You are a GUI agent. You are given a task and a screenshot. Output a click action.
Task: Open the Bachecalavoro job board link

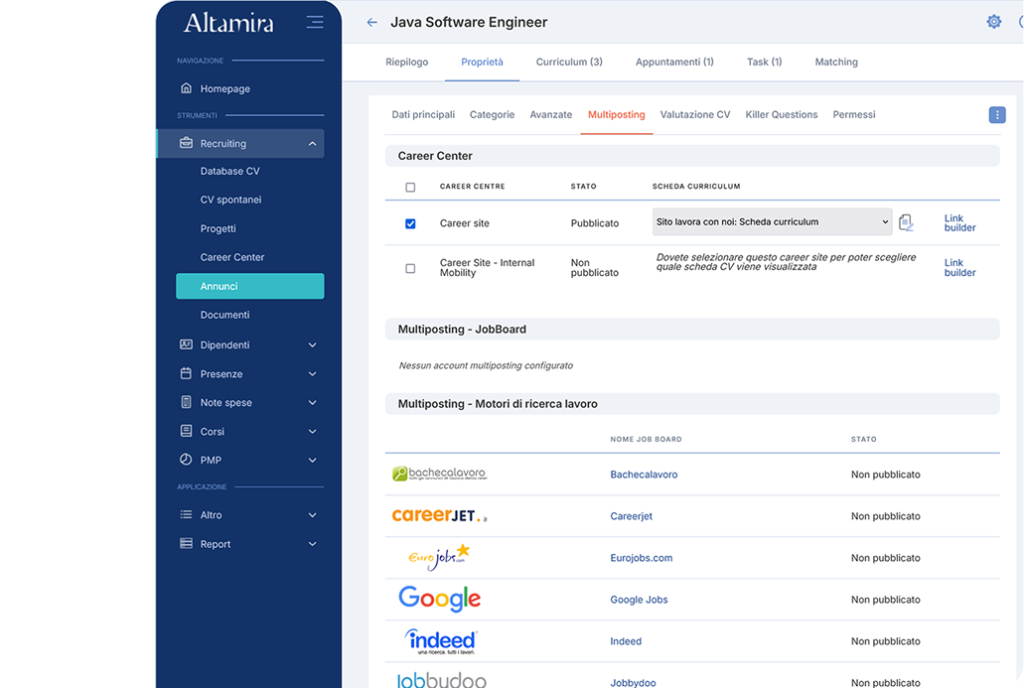[643, 474]
